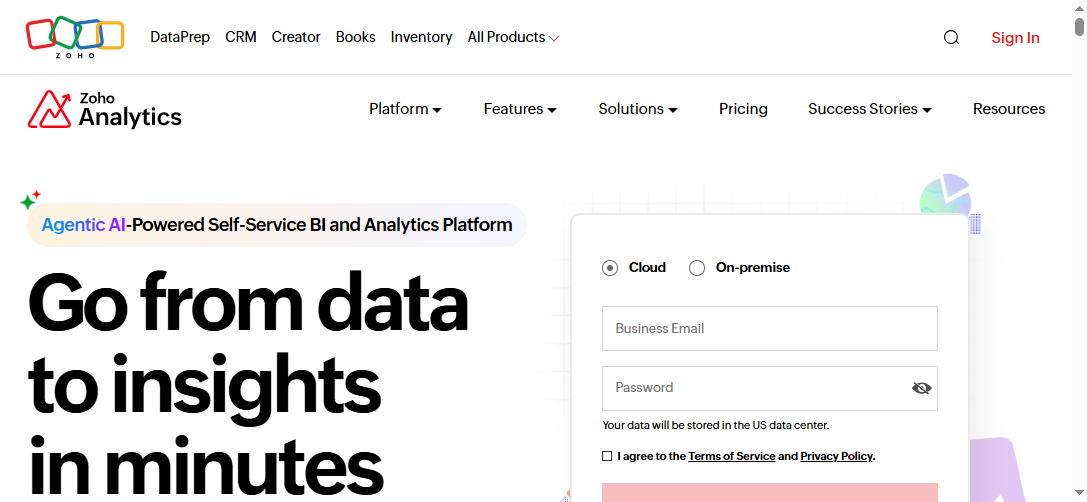
Task: Go to Inventory product
Action: tap(421, 37)
